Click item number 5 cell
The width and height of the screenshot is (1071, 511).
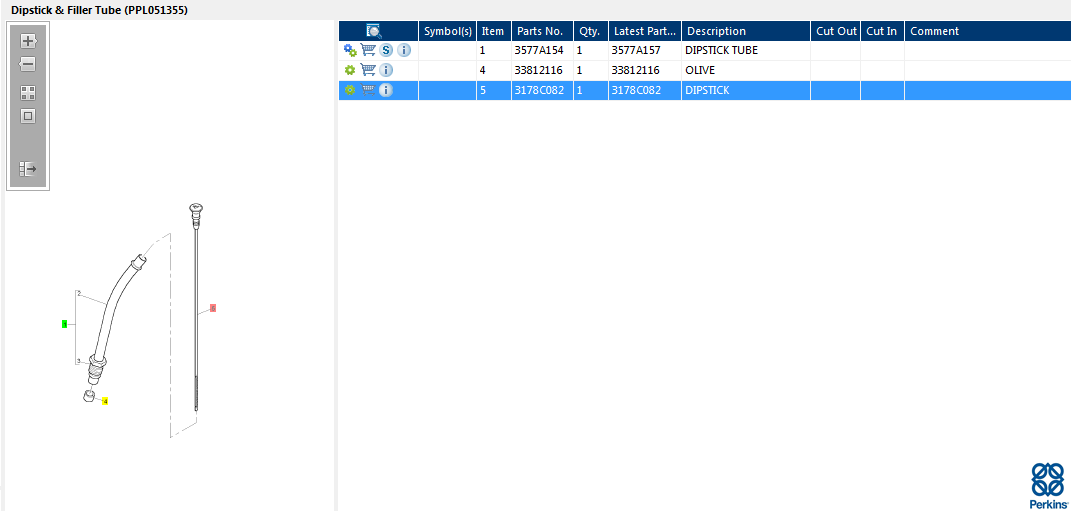494,90
